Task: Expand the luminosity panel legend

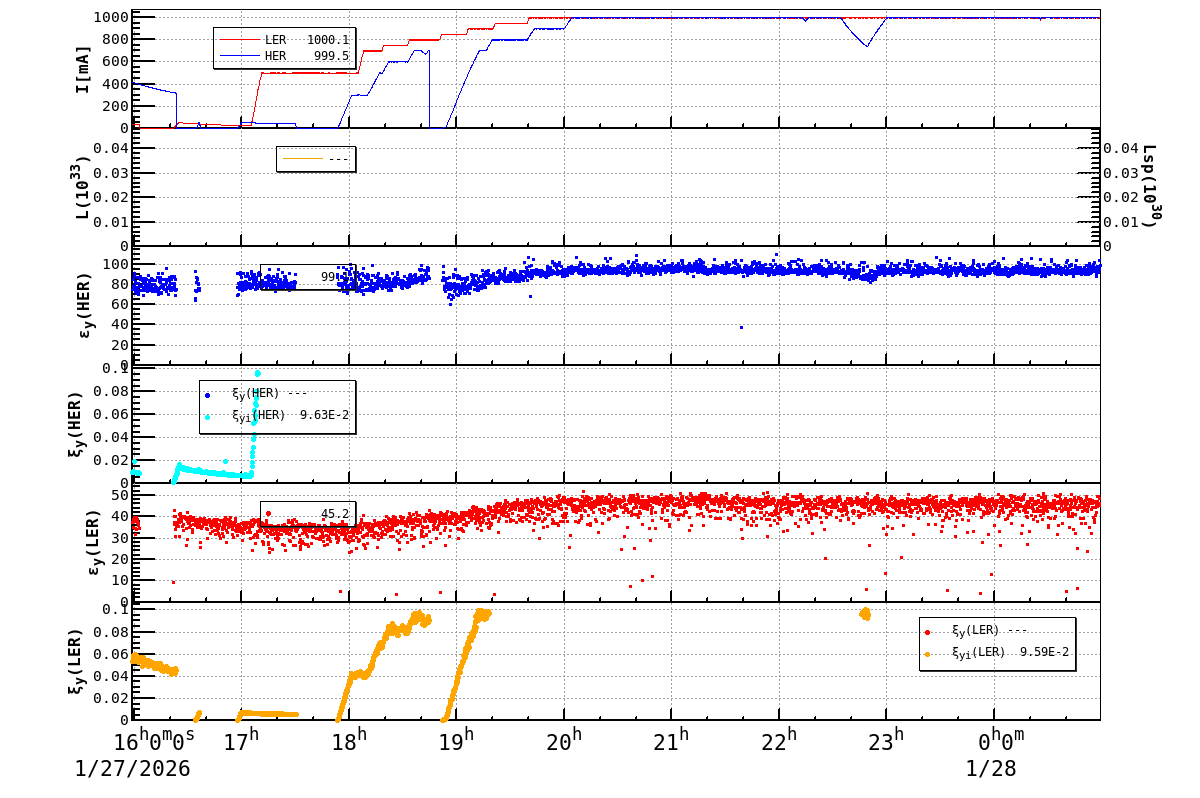Action: click(314, 159)
